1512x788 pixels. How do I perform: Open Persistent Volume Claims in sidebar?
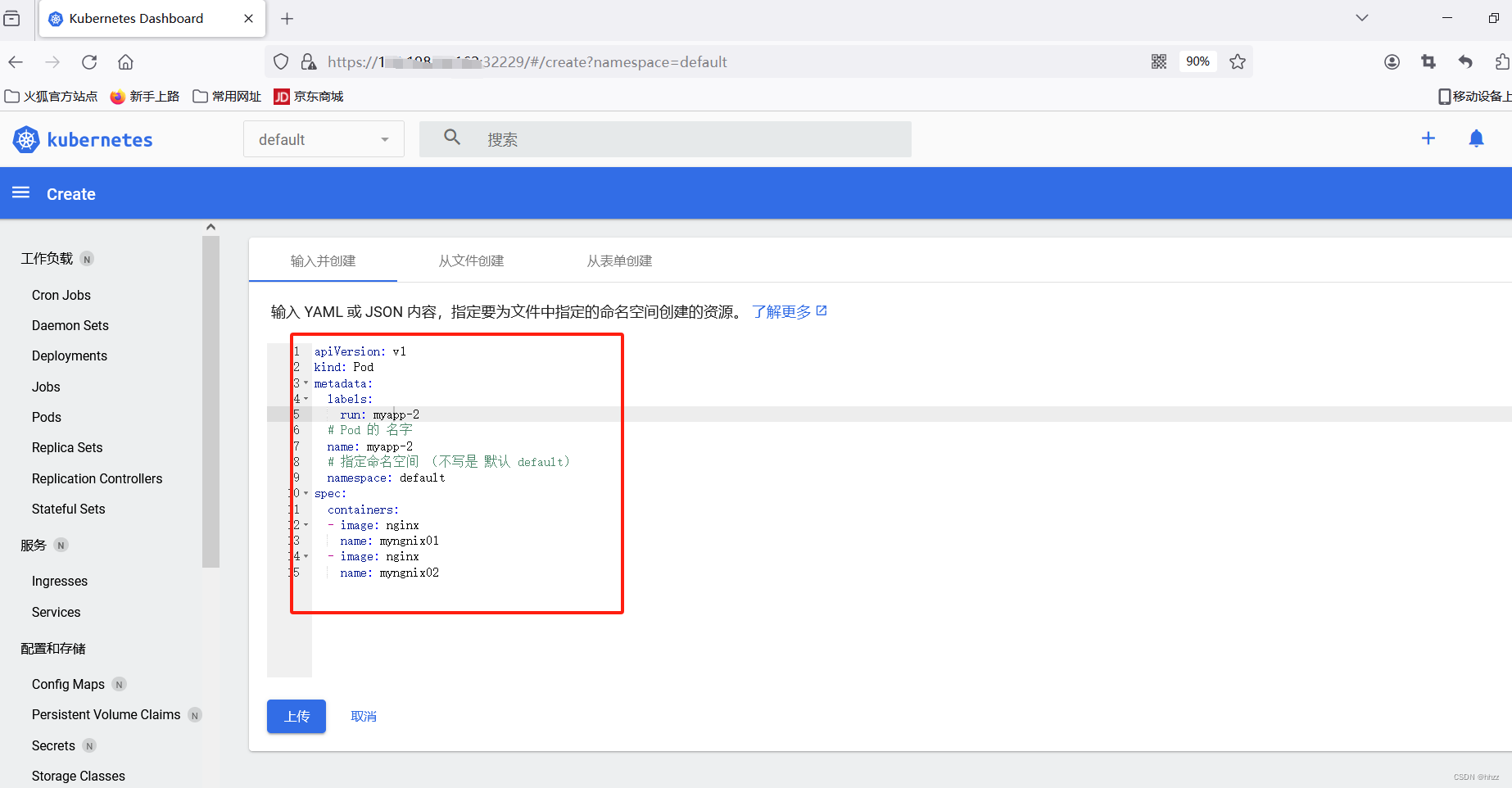point(106,714)
